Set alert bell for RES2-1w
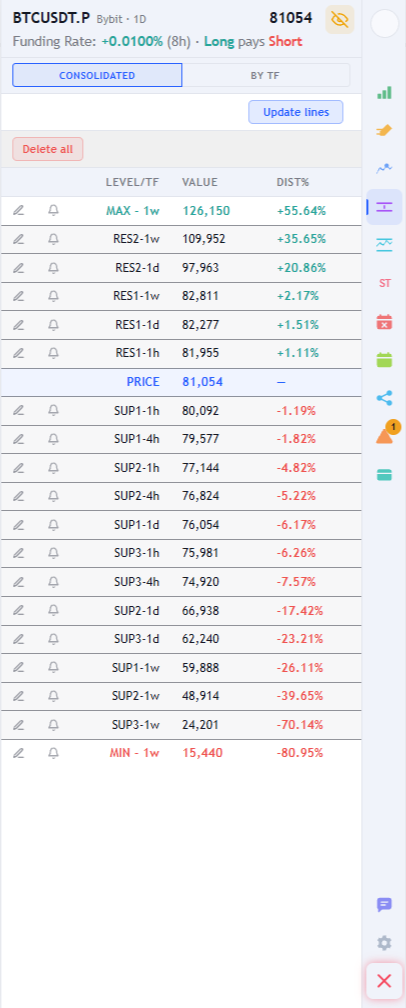The image size is (406, 1008). (53, 239)
